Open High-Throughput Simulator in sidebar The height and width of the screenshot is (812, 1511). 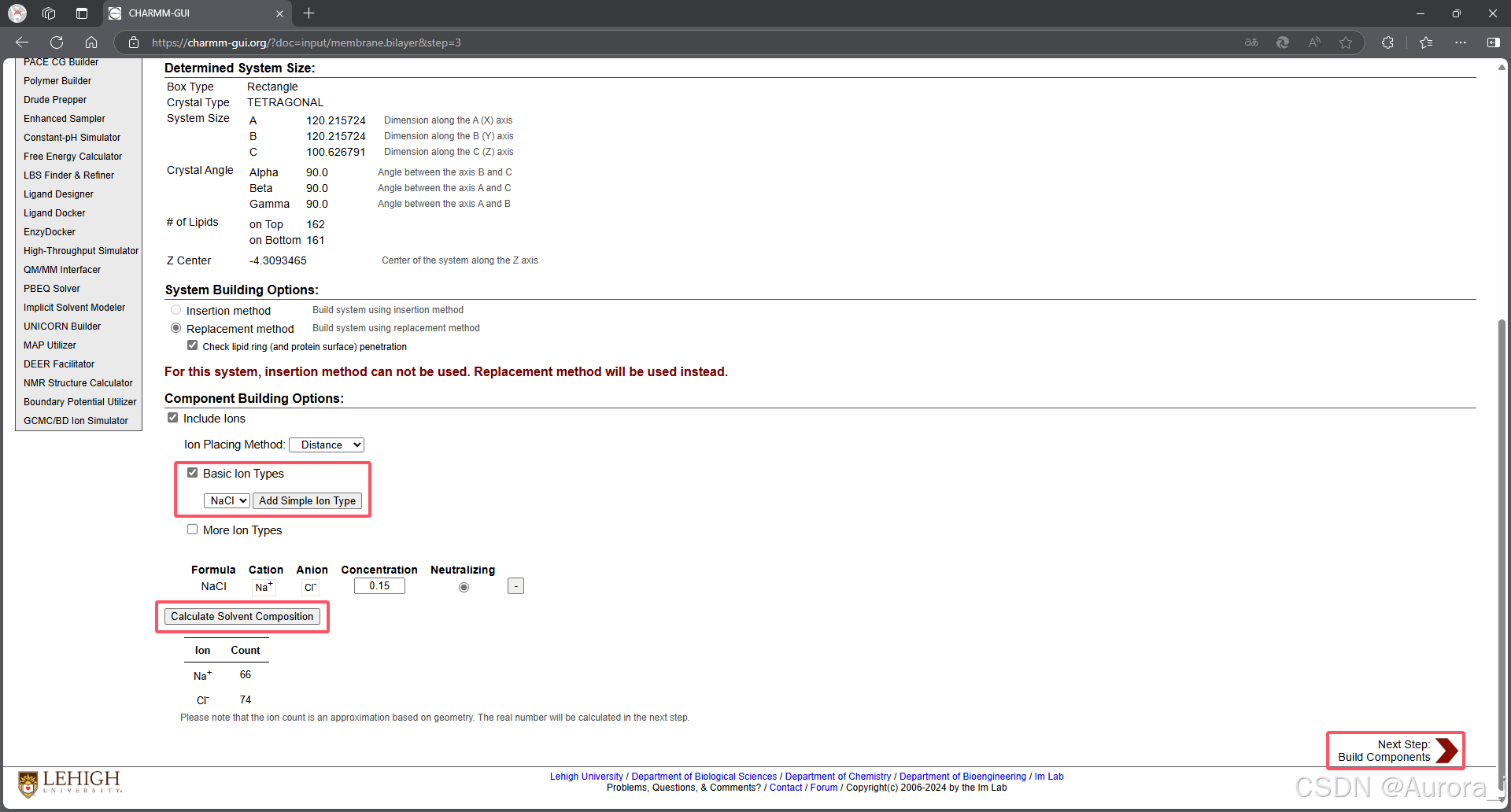[x=81, y=251]
